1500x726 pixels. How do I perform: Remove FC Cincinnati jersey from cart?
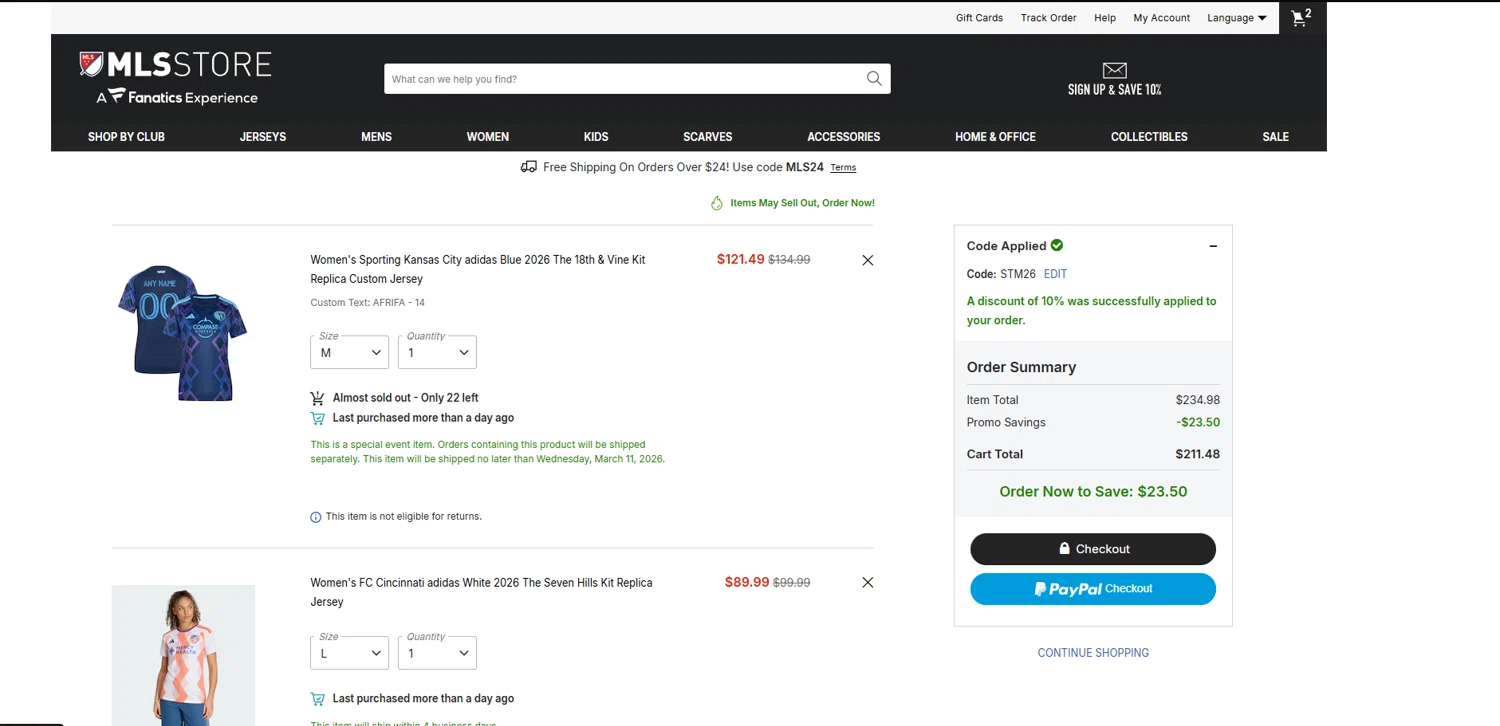(x=867, y=582)
